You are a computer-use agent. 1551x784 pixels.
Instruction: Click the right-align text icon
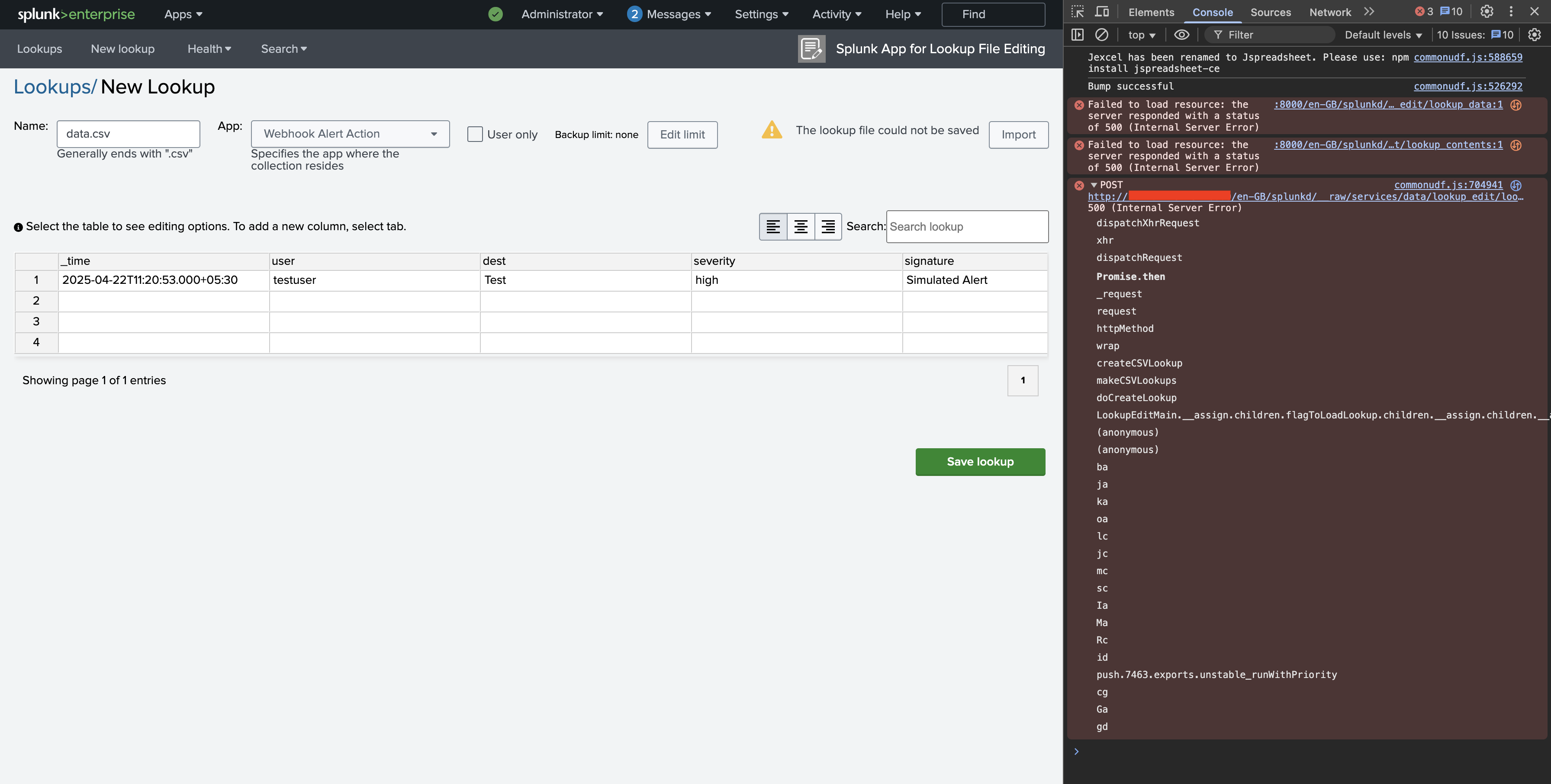(x=828, y=226)
